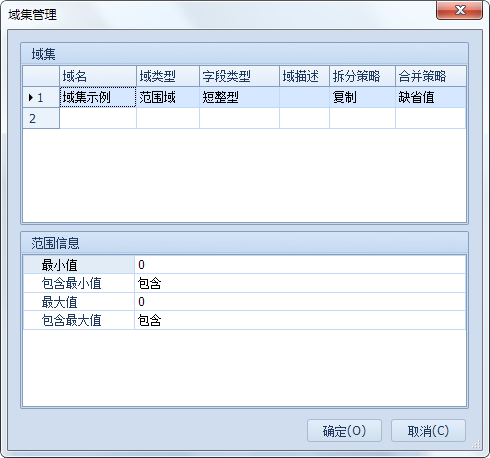Click the empty 域描述 cell in row 1
Screen dimensions: 490x458
coord(304,97)
